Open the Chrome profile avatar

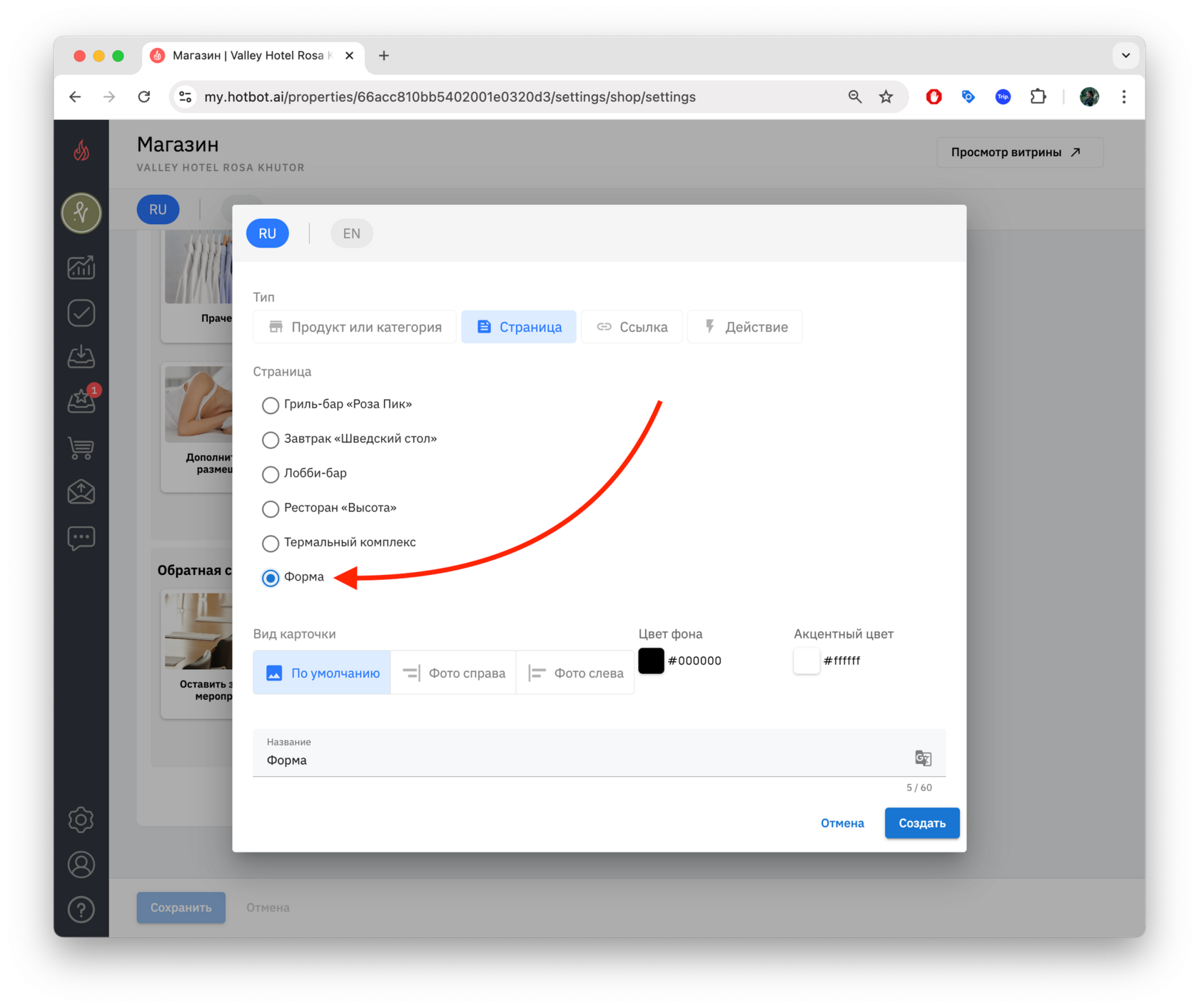[1089, 96]
